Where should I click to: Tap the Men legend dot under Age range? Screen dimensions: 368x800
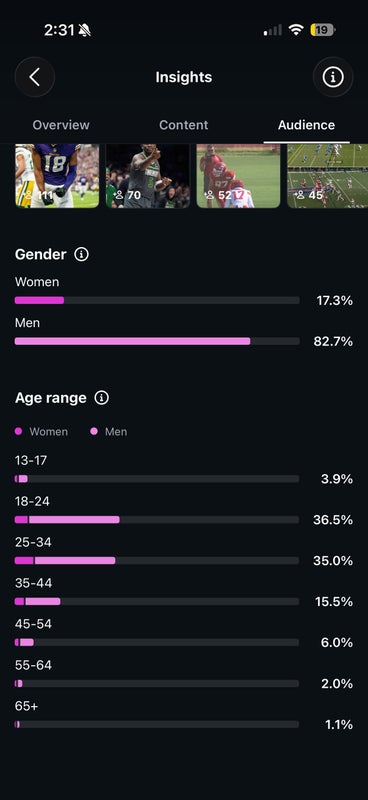pyautogui.click(x=93, y=432)
